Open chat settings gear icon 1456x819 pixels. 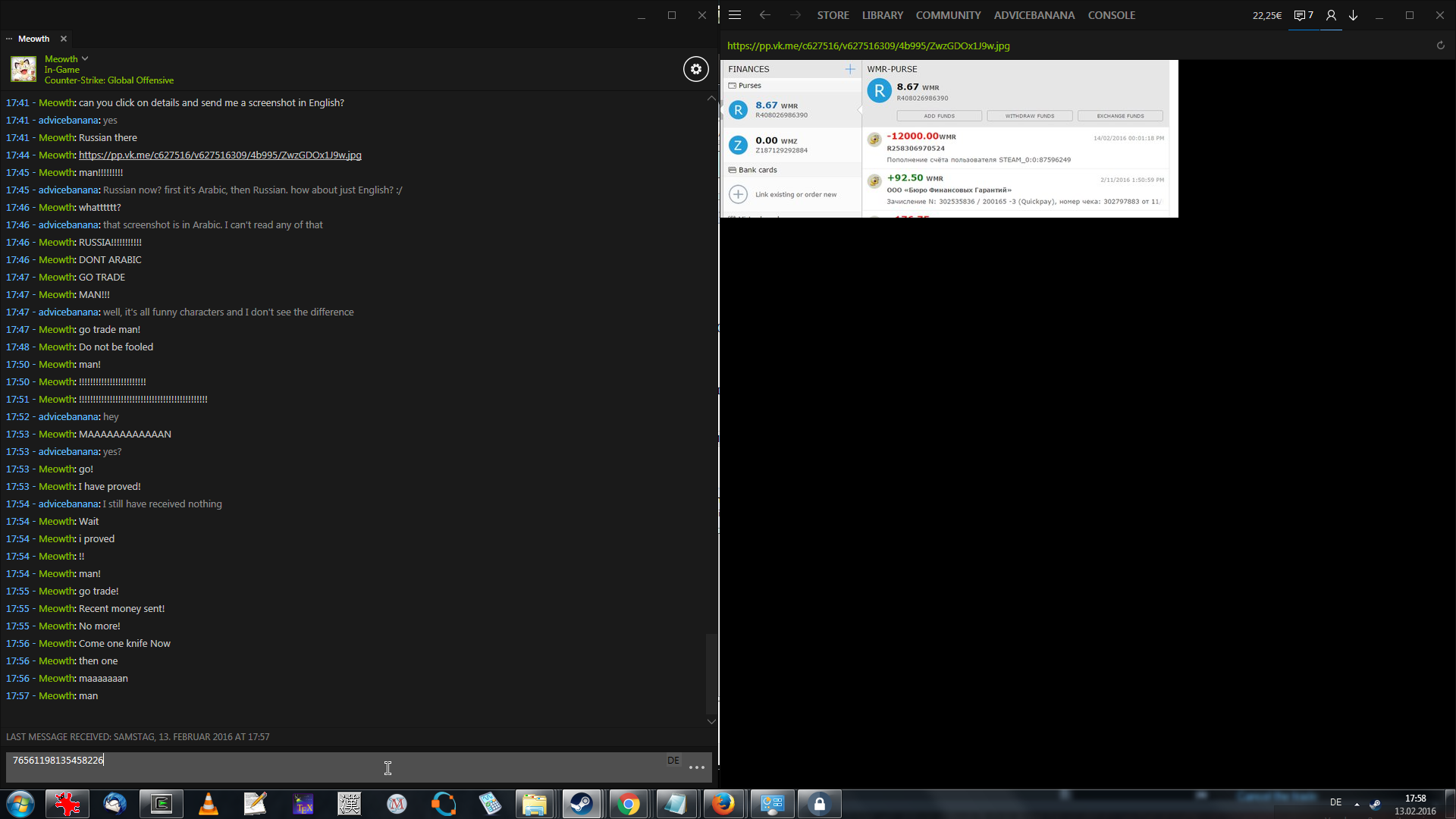point(695,69)
